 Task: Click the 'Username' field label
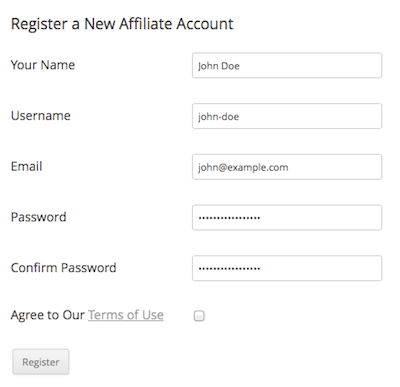(41, 116)
